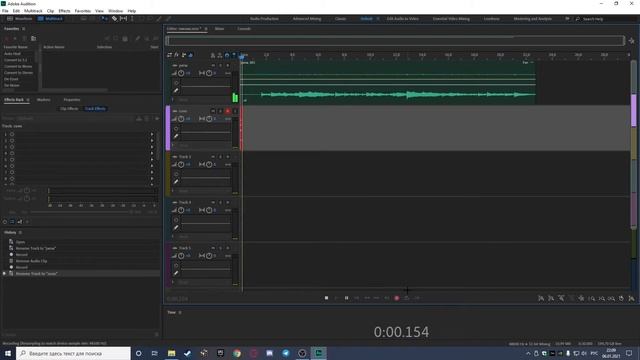Click Zoom In (Amplitude) icon

tap(541, 299)
